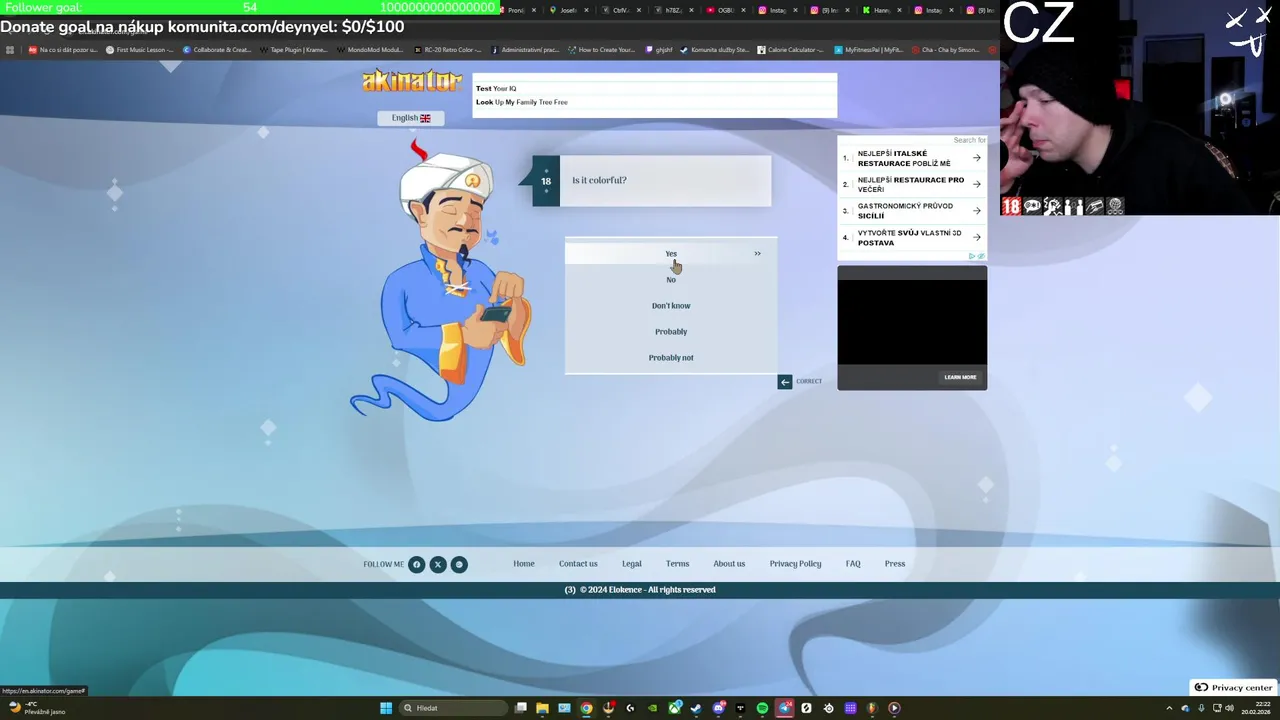
Task: Open the 'Collaborate & Creat...' bookmark
Action: click(217, 49)
